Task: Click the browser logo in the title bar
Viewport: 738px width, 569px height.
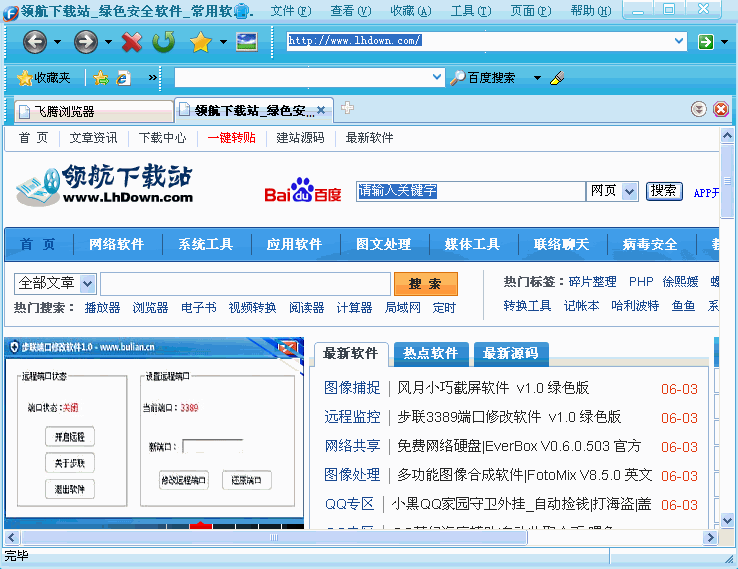Action: pyautogui.click(x=10, y=12)
